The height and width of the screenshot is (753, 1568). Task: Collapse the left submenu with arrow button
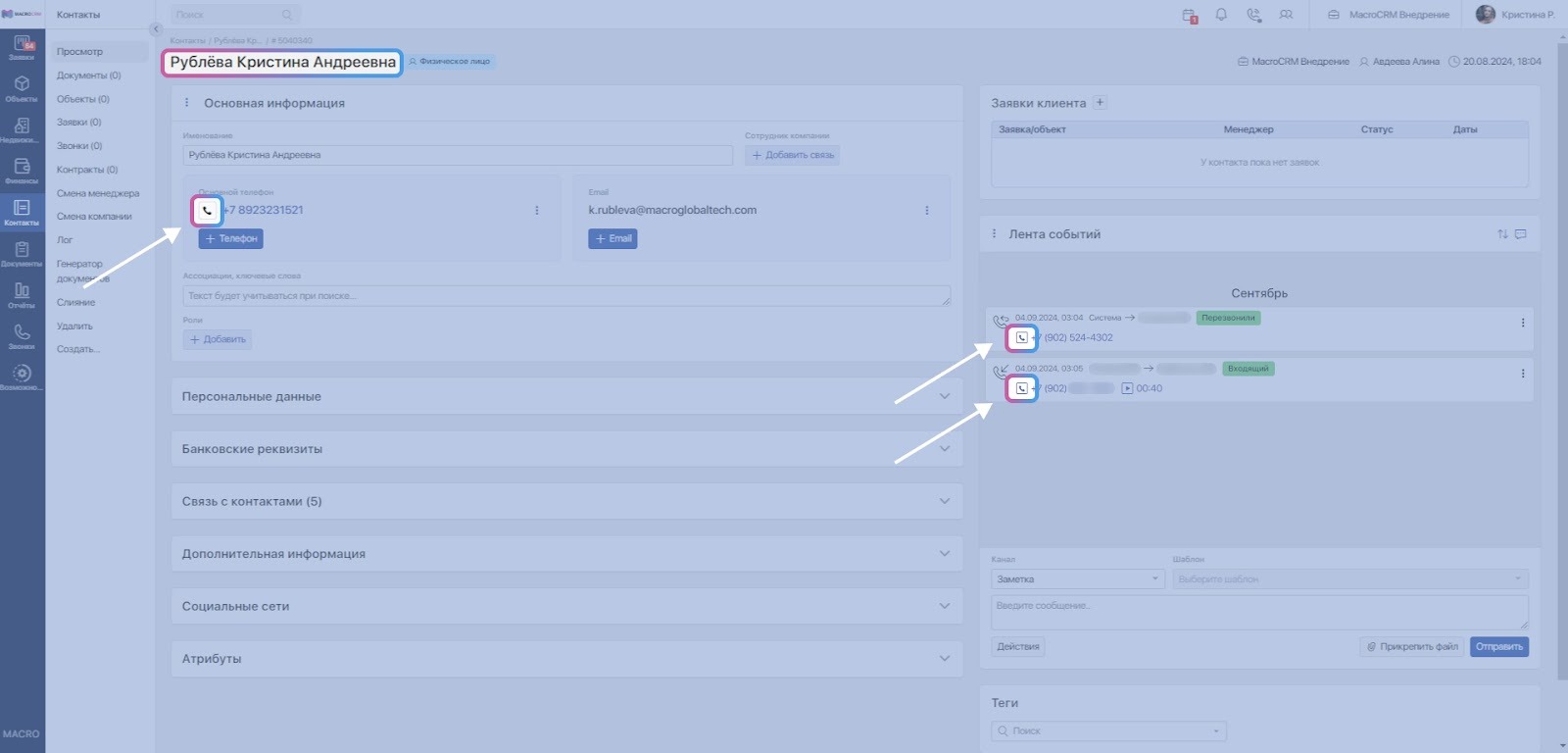pos(155,29)
